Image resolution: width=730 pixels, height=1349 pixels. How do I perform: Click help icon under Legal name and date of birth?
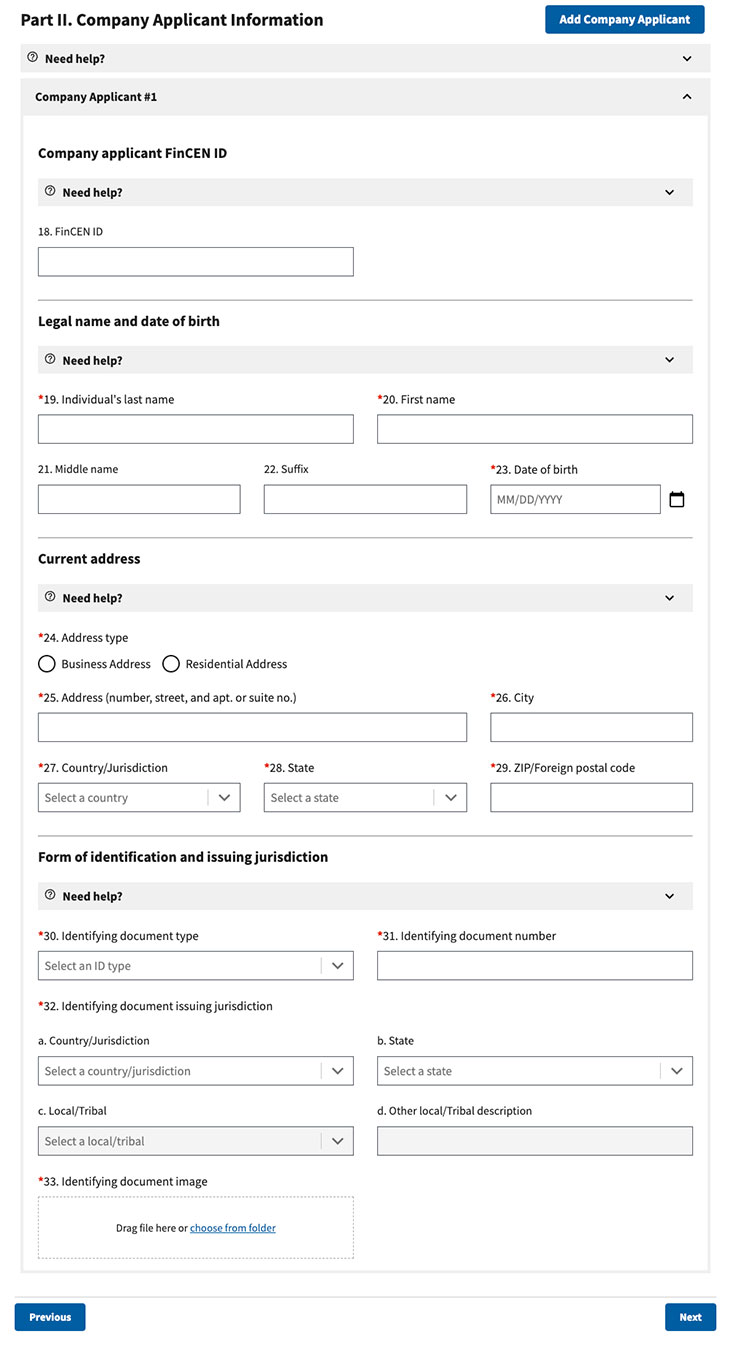click(50, 360)
